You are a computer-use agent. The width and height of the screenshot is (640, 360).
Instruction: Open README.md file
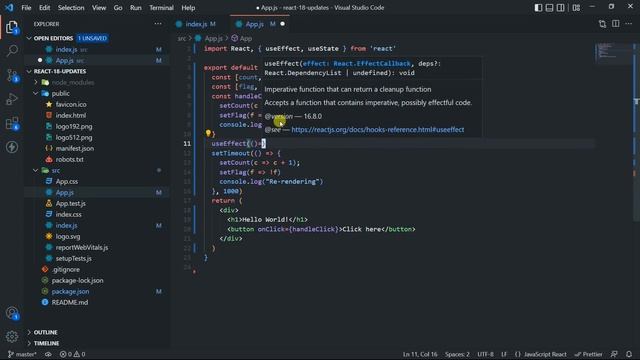(x=70, y=302)
